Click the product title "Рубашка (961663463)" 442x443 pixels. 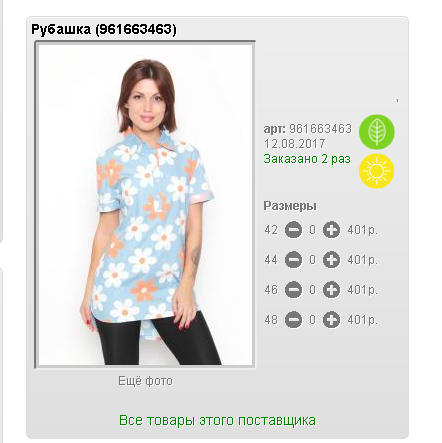pyautogui.click(x=104, y=29)
